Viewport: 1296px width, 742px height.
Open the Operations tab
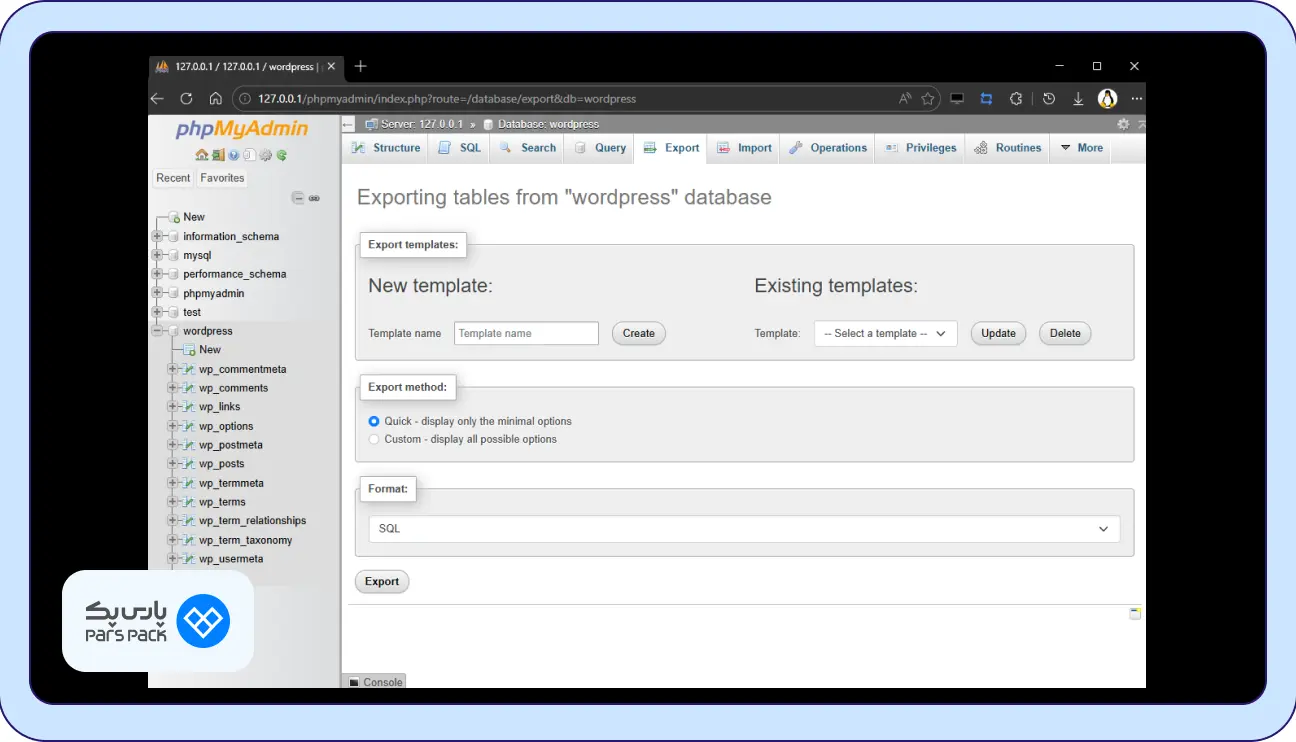tap(828, 148)
